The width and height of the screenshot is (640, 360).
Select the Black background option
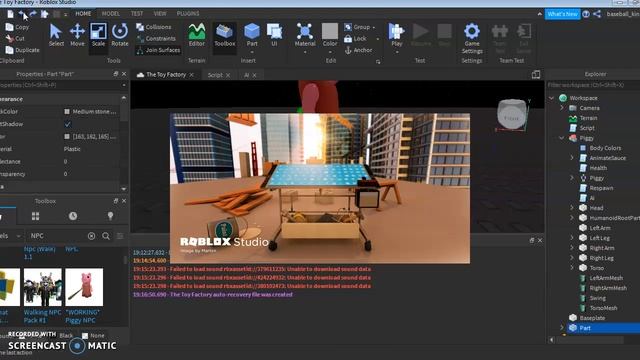click(x=66, y=336)
